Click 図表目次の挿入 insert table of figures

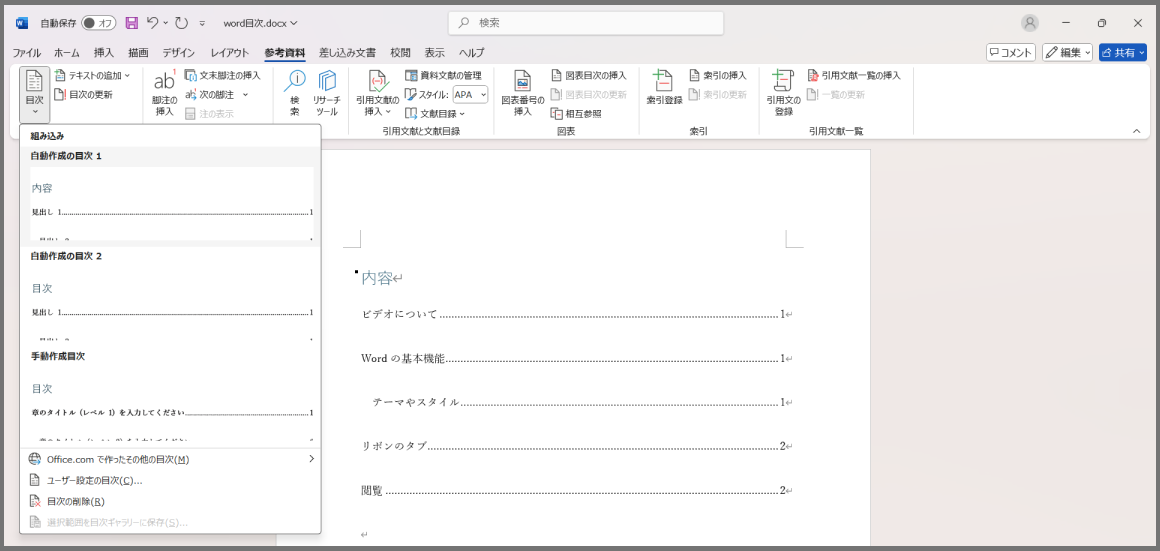tap(589, 75)
